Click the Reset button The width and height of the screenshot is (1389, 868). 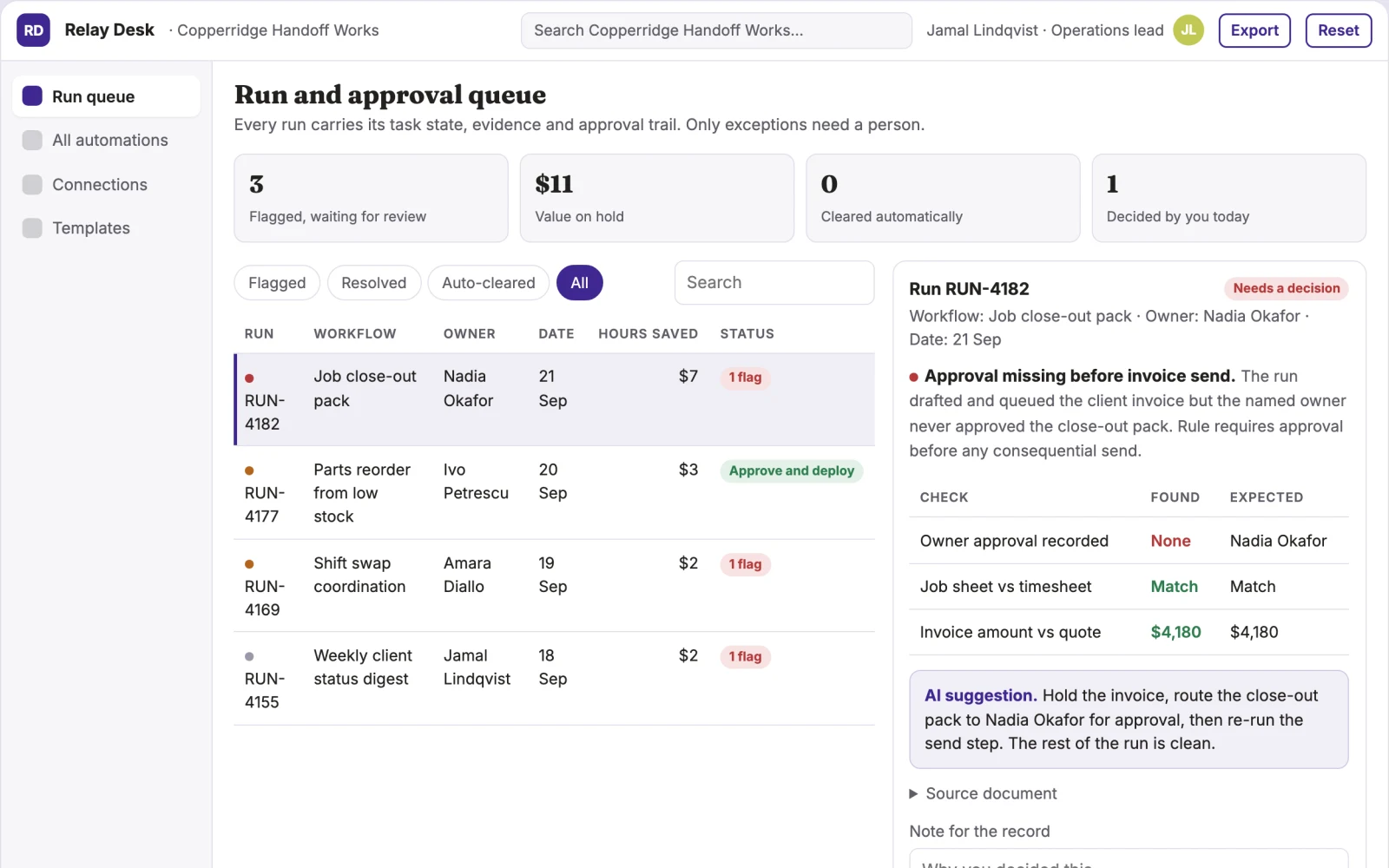tap(1338, 30)
